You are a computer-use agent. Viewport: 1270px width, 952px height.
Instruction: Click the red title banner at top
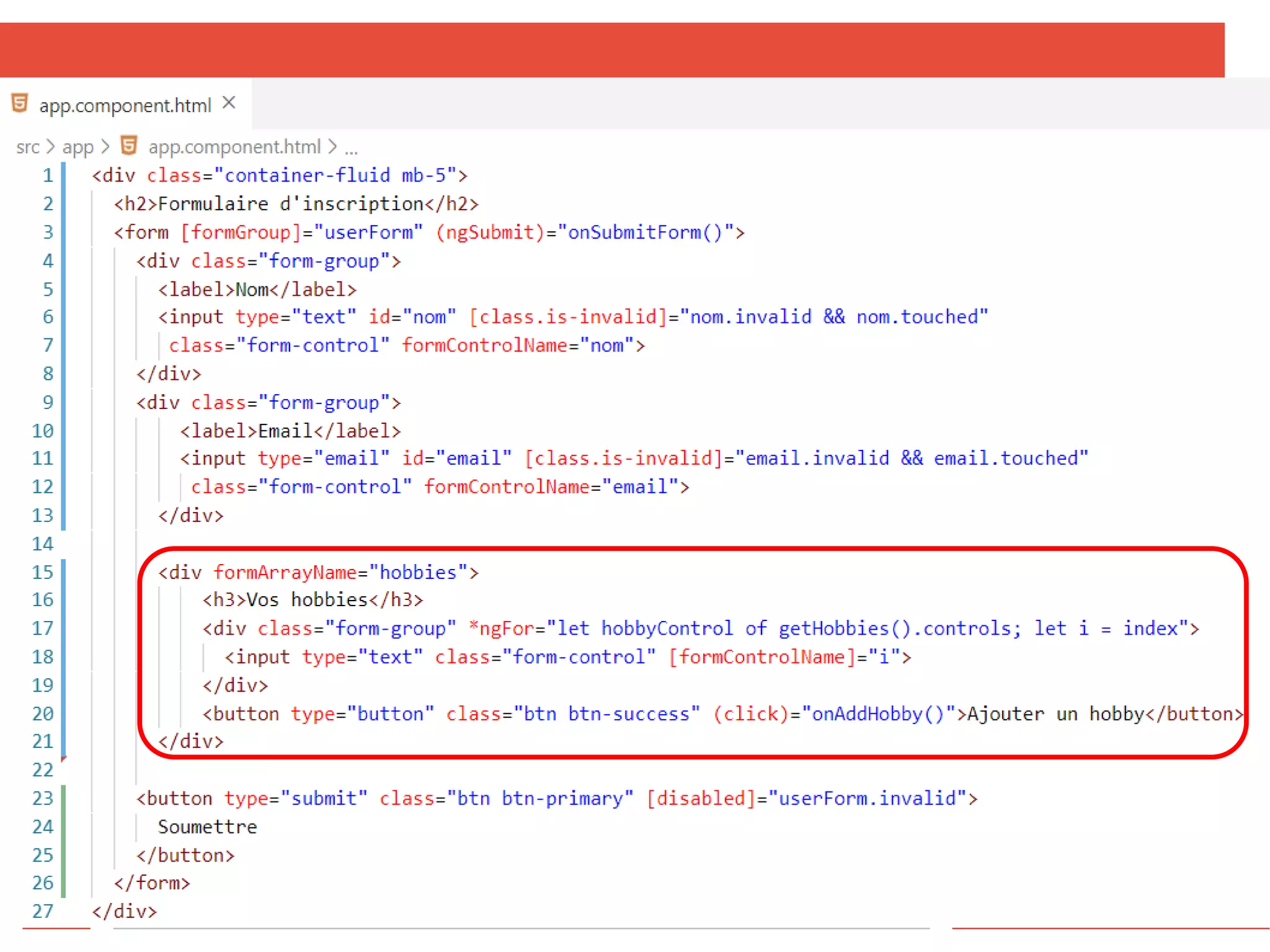611,50
